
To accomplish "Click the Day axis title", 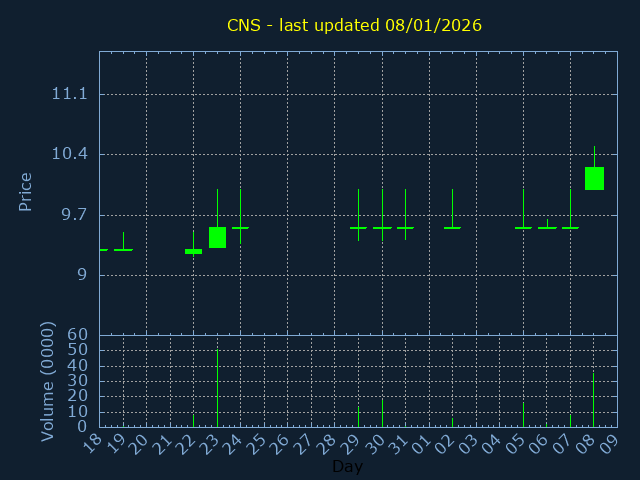I will pyautogui.click(x=347, y=467).
